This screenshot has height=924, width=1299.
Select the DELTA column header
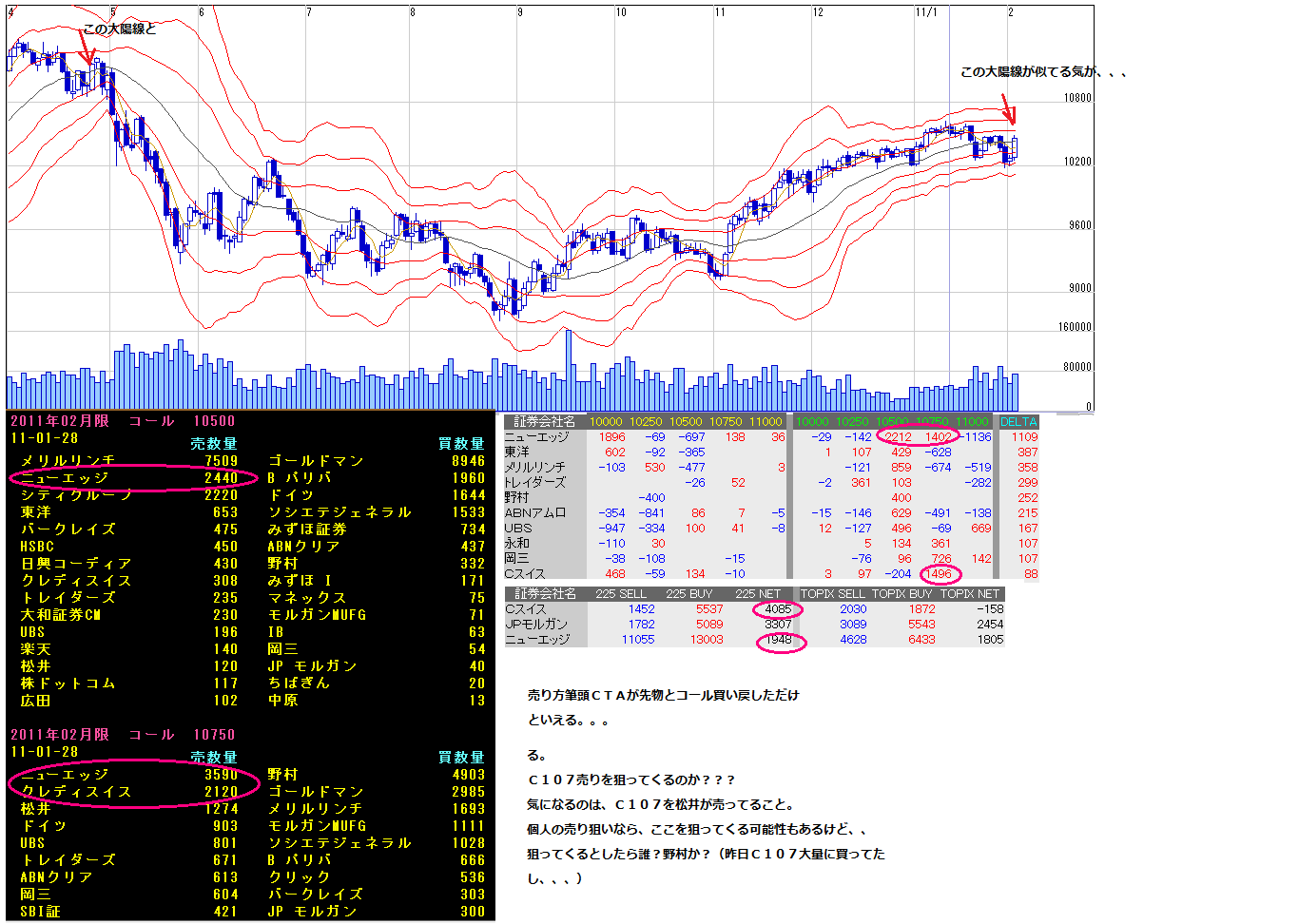[x=1018, y=422]
